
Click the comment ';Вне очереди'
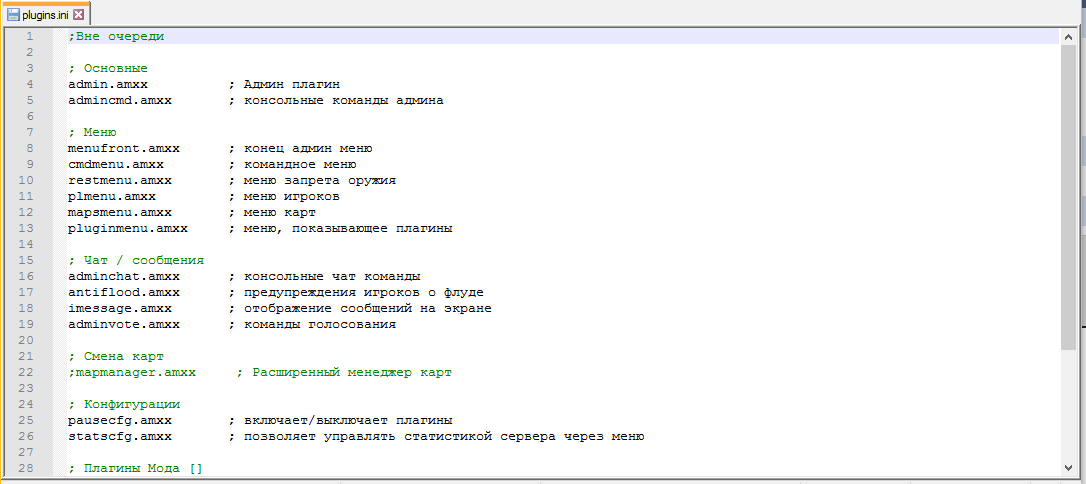pyautogui.click(x=116, y=37)
